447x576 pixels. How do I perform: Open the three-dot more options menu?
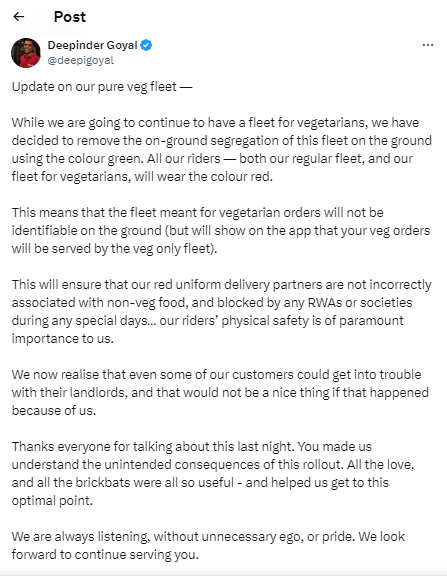click(x=428, y=45)
